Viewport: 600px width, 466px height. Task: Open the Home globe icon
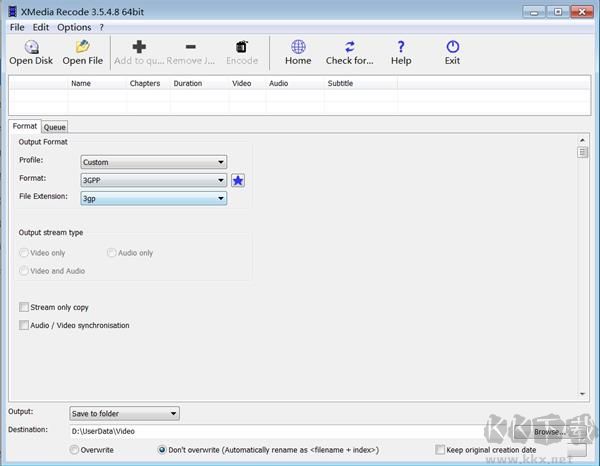point(298,47)
